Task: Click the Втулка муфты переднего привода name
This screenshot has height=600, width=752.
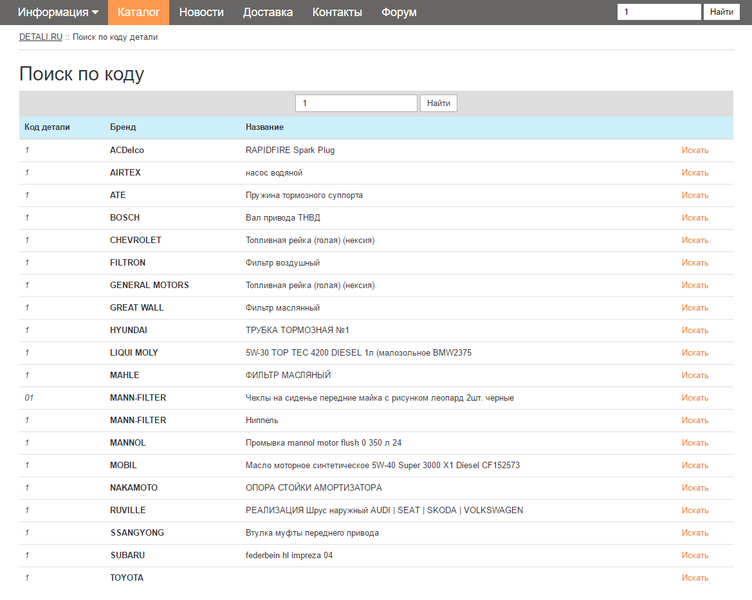Action: (312, 533)
